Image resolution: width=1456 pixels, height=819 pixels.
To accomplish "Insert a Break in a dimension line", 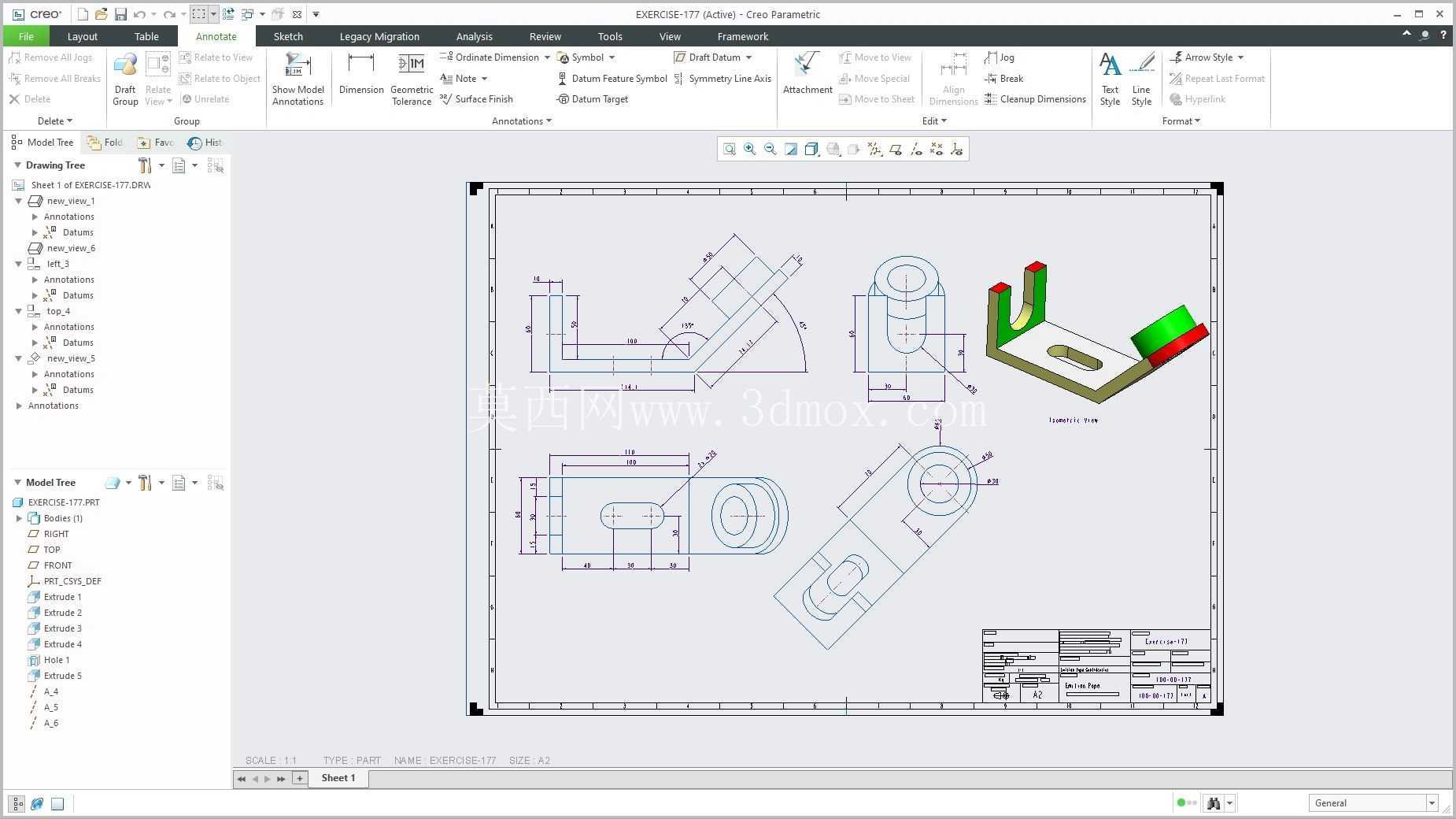I will coord(1004,79).
